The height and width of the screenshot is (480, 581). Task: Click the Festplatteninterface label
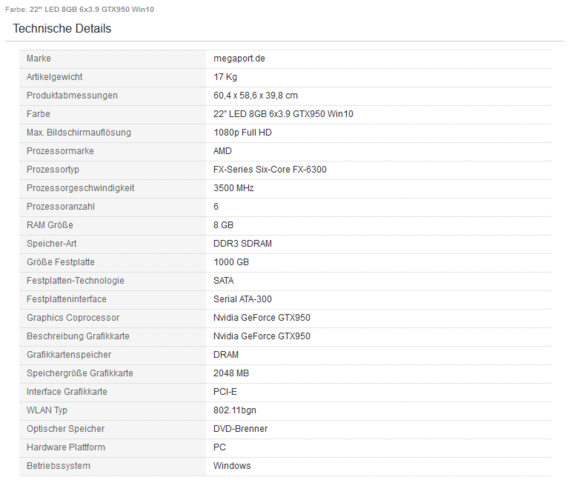(x=66, y=299)
